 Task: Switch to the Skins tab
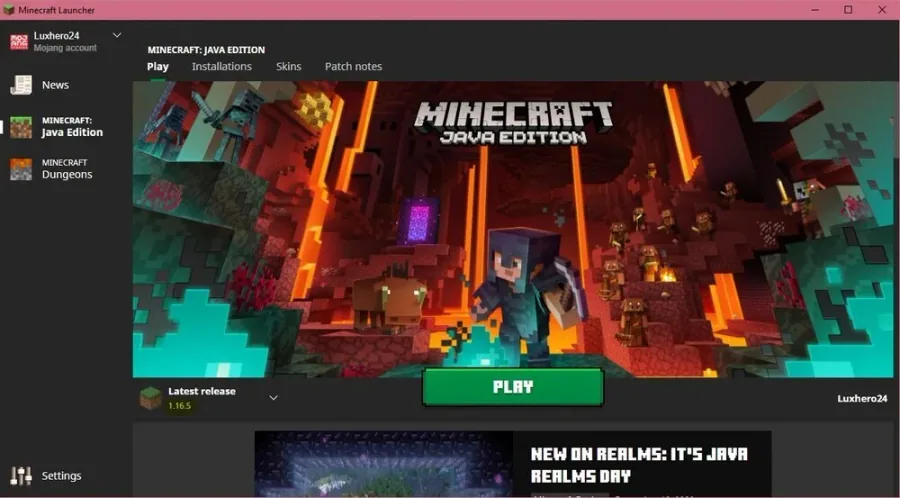(x=289, y=67)
